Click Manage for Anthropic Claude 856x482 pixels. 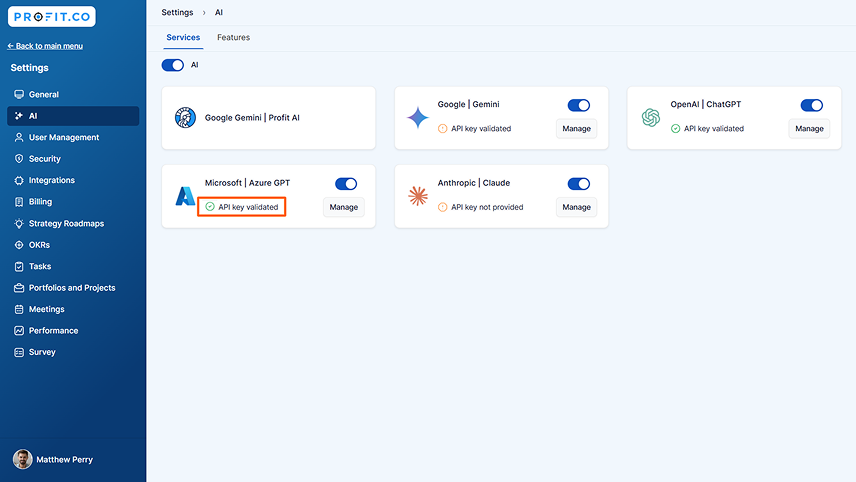[576, 207]
